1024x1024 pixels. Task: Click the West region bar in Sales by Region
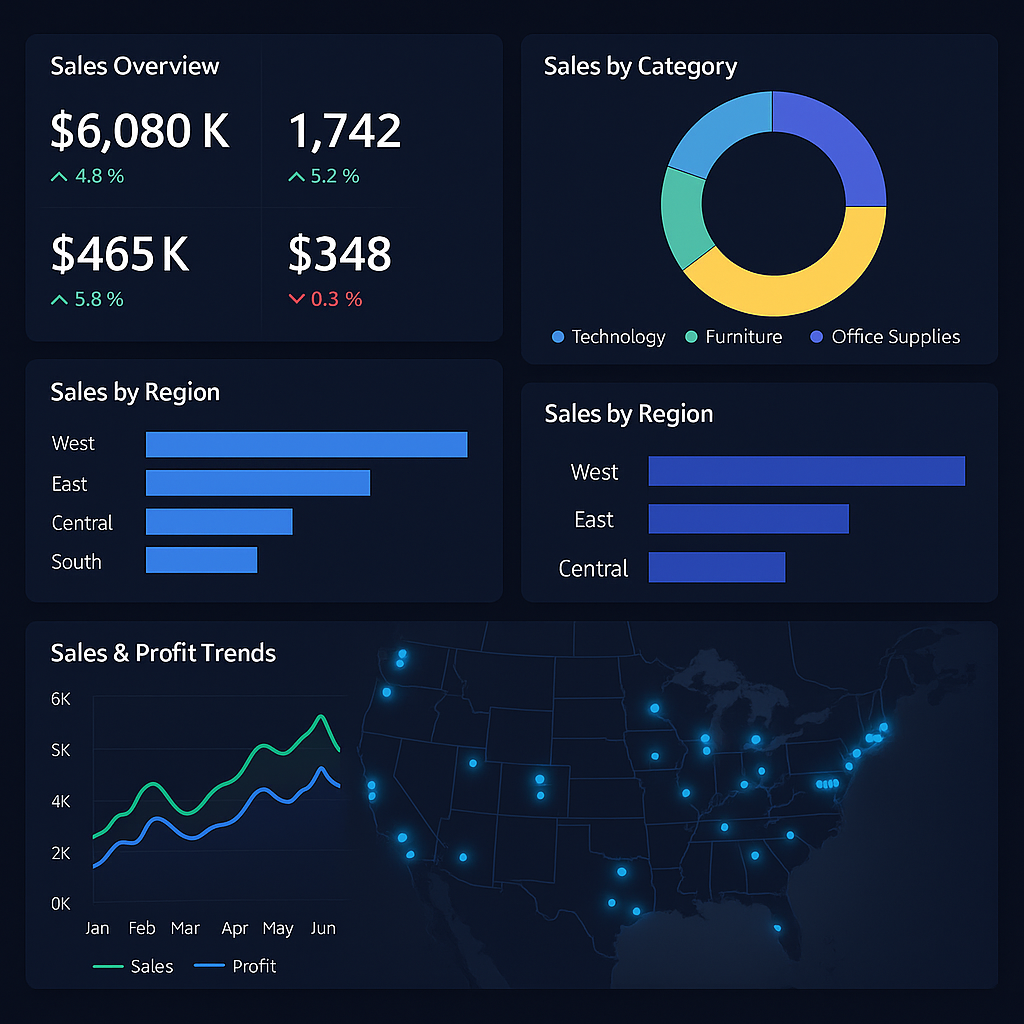point(306,444)
